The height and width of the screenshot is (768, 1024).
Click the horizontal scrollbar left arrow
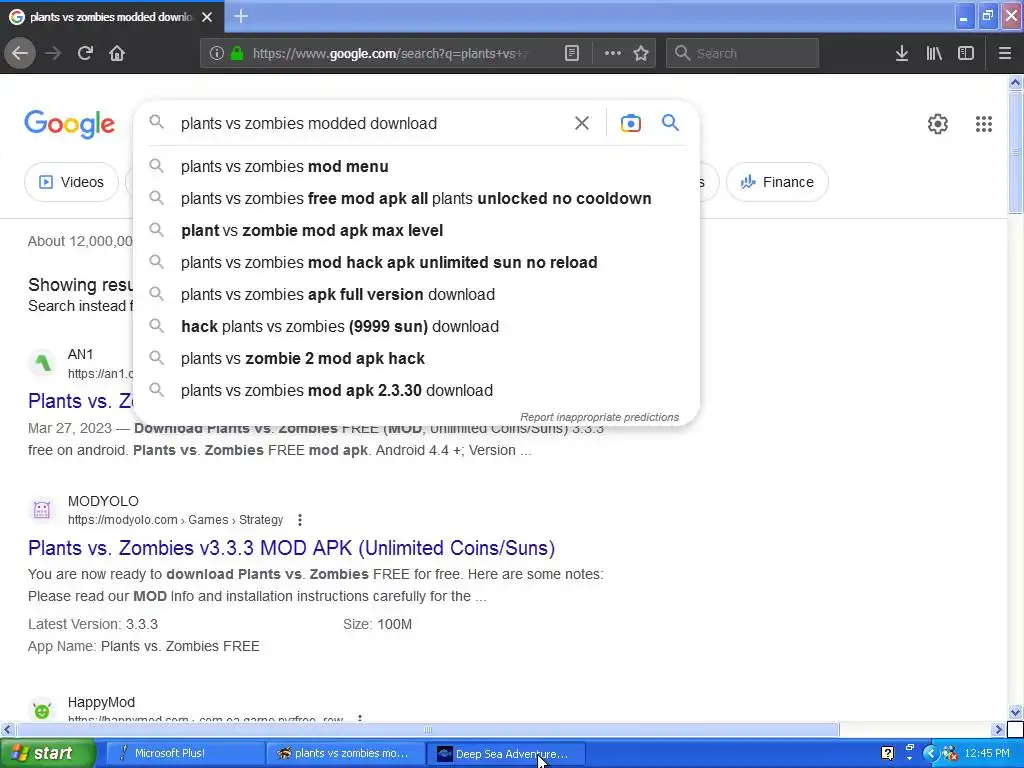(x=7, y=729)
